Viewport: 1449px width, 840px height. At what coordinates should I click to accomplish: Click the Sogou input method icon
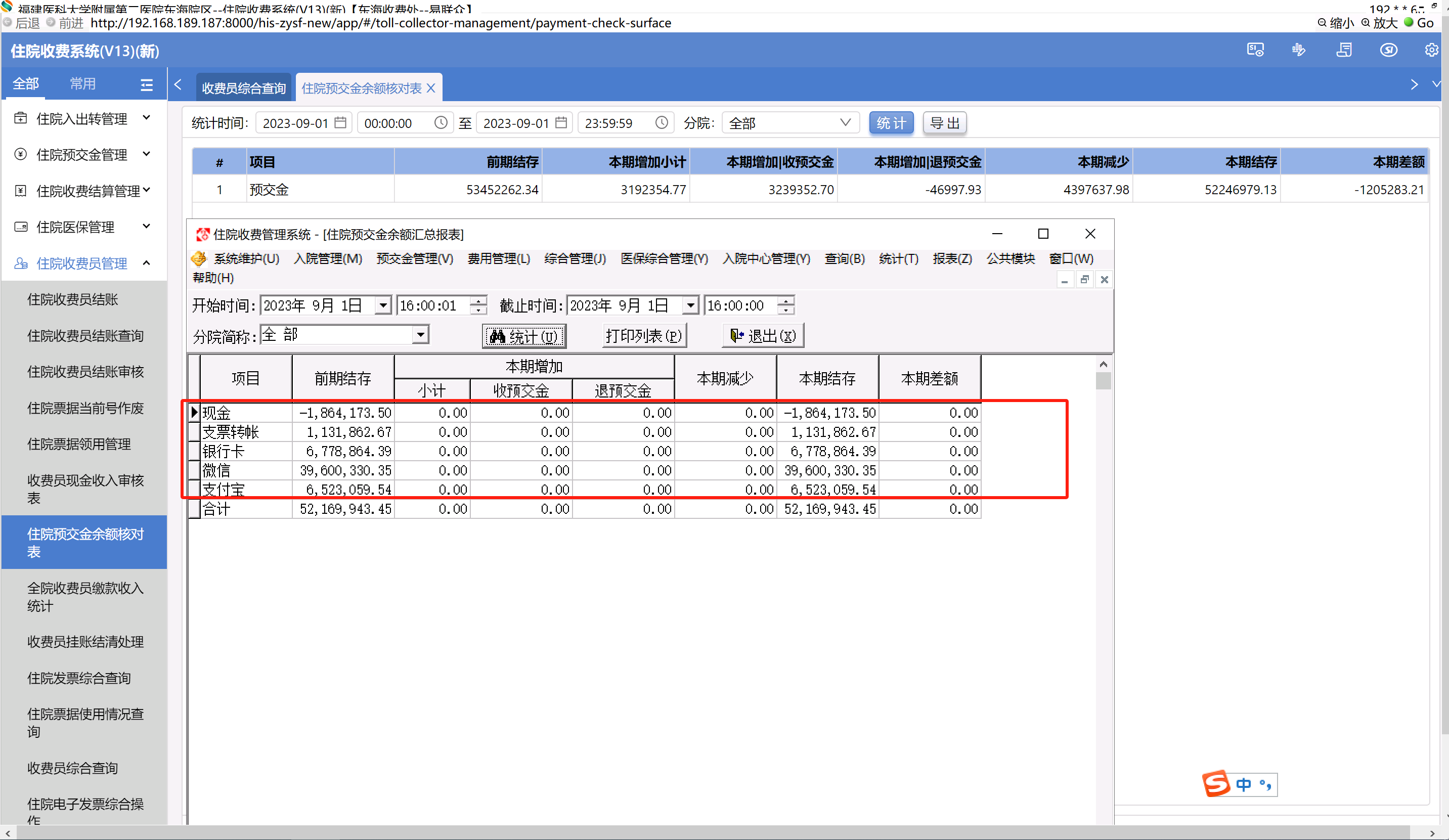coord(1216,784)
